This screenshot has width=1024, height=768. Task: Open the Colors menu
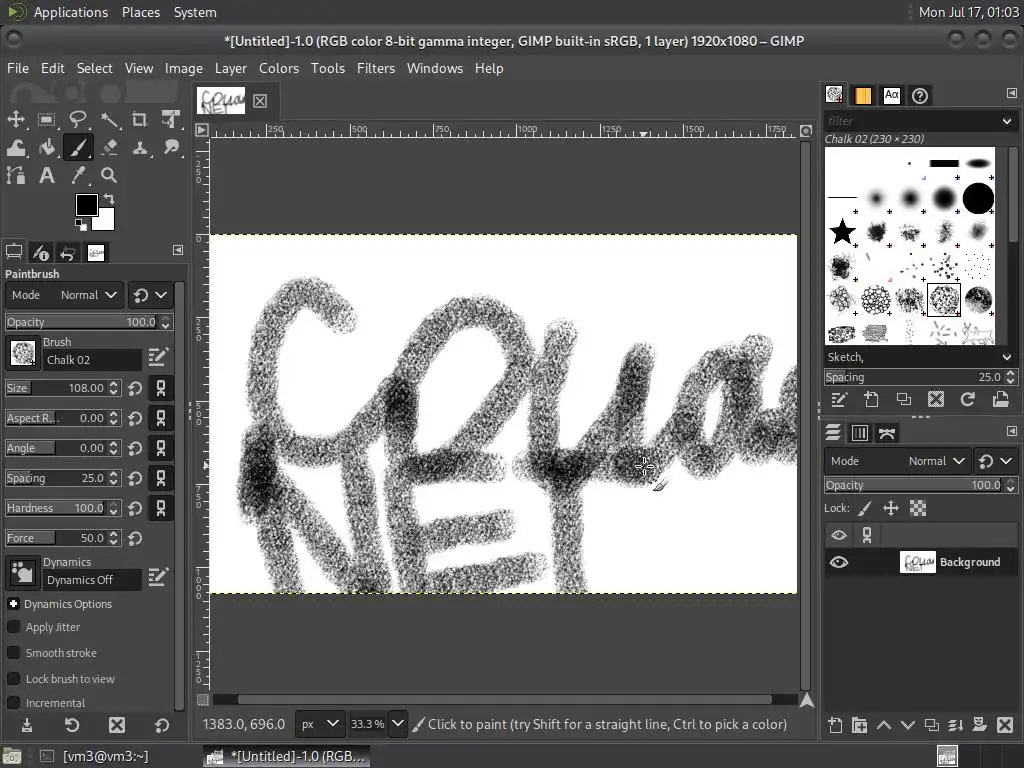pyautogui.click(x=279, y=68)
